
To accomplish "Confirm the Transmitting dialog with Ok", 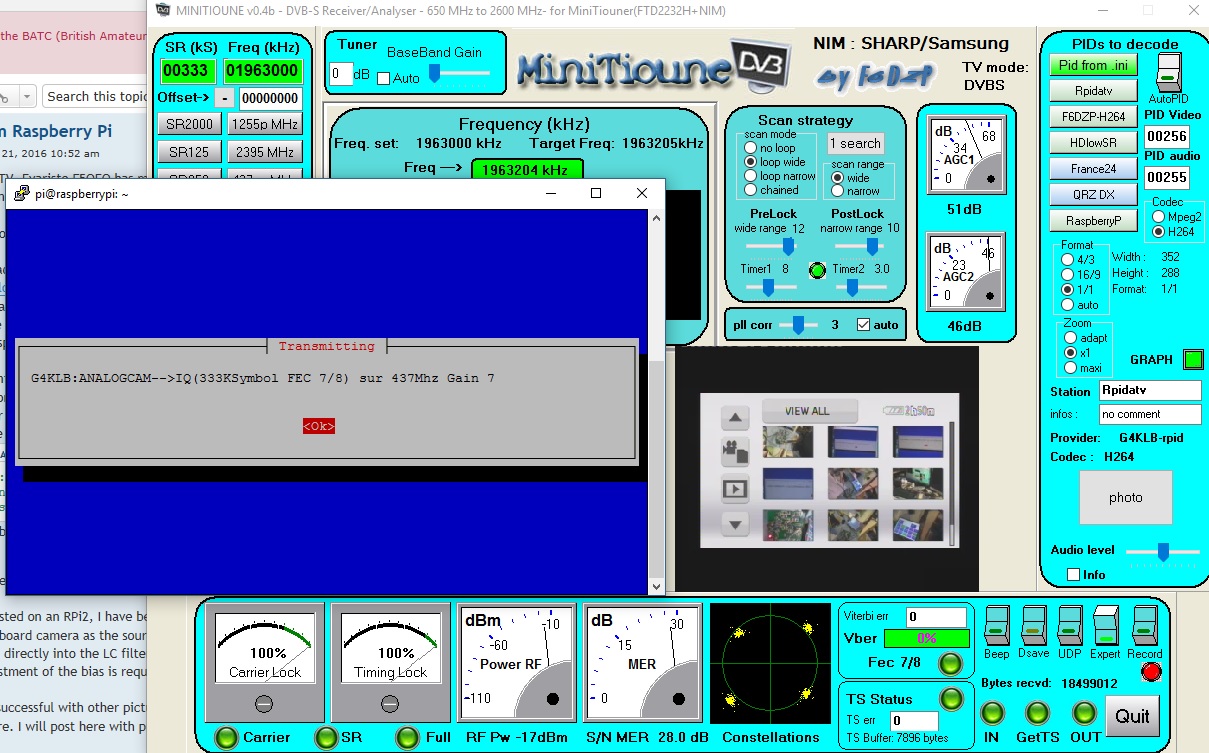I will [x=319, y=426].
